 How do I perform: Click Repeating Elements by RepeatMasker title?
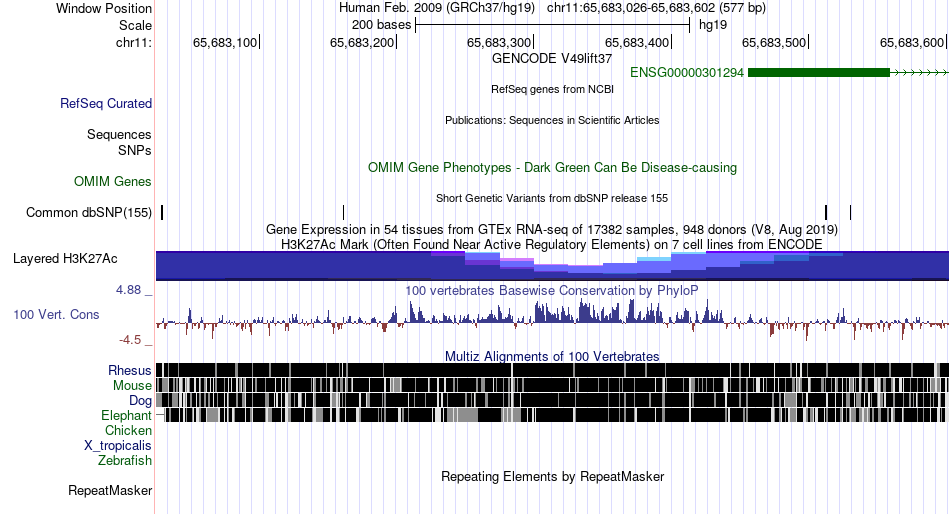(552, 476)
